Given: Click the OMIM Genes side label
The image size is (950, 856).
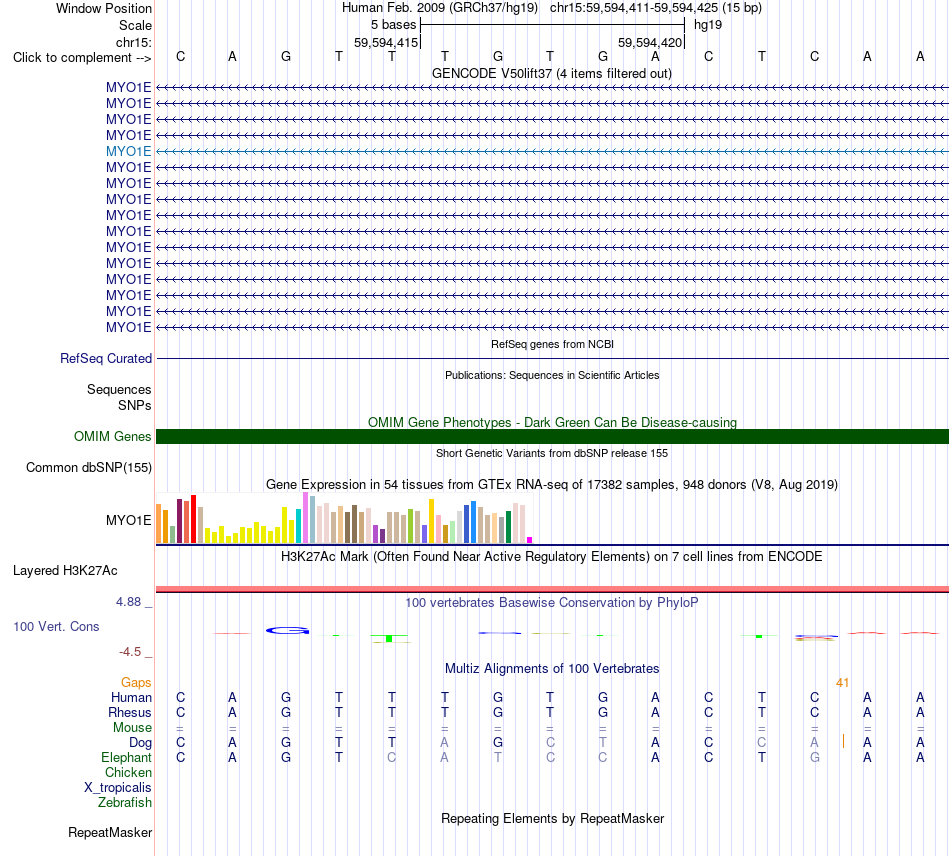Looking at the screenshot, I should click(x=113, y=437).
